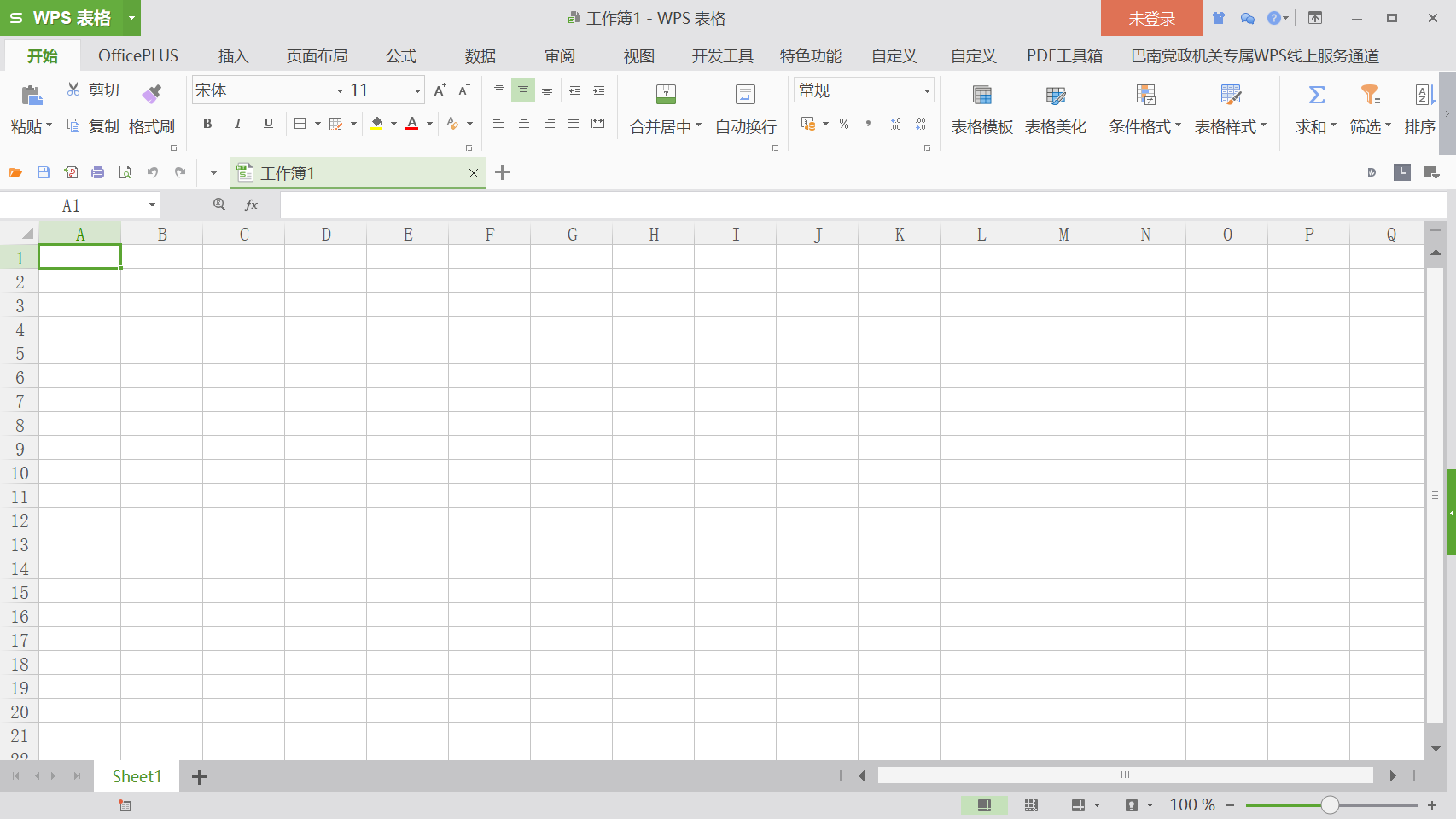
Task: Expand the 合并居中 merge options
Action: 698,125
